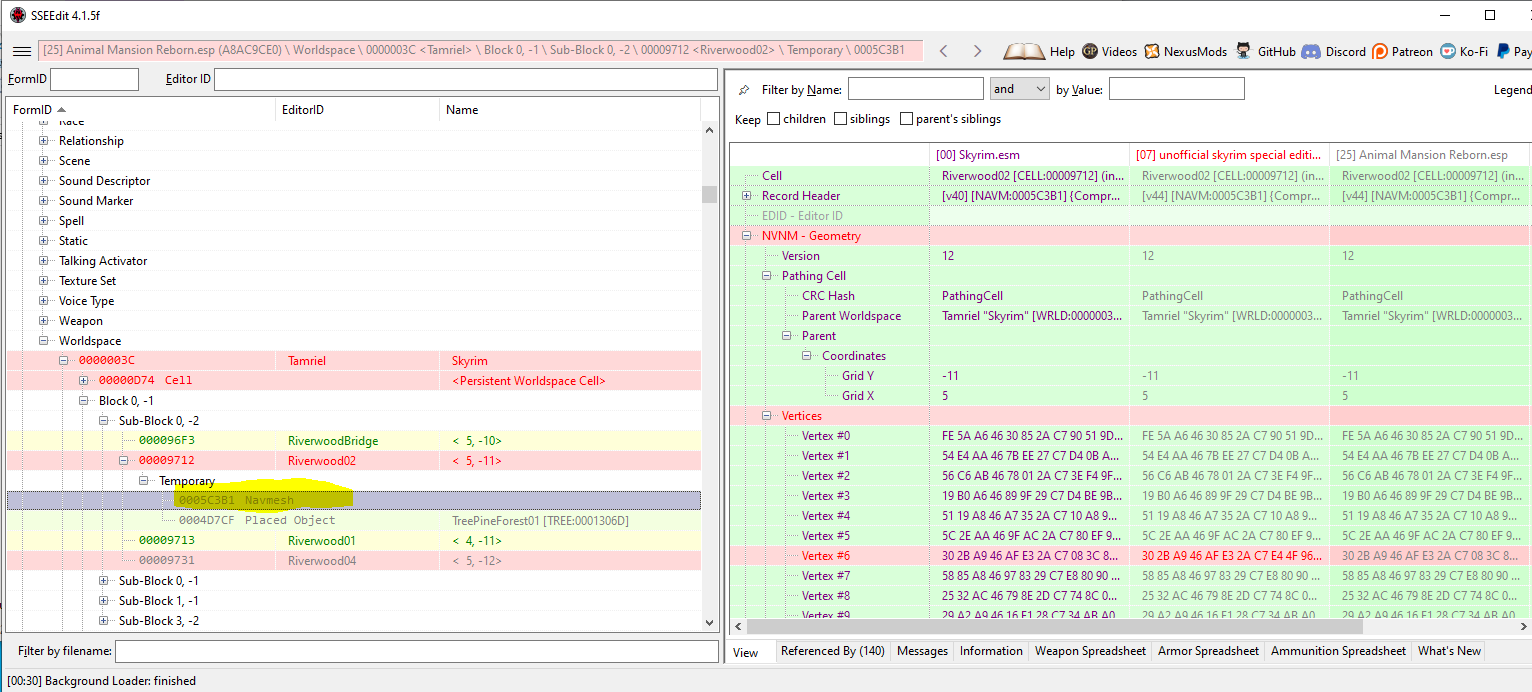
Task: Open the Ko-Fi icon link
Action: click(1448, 51)
